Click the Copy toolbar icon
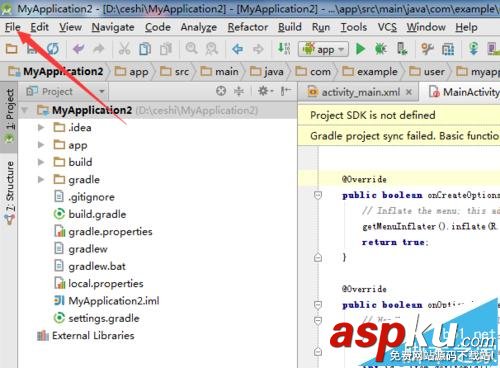Screen dimensions: 500x368 145,49
